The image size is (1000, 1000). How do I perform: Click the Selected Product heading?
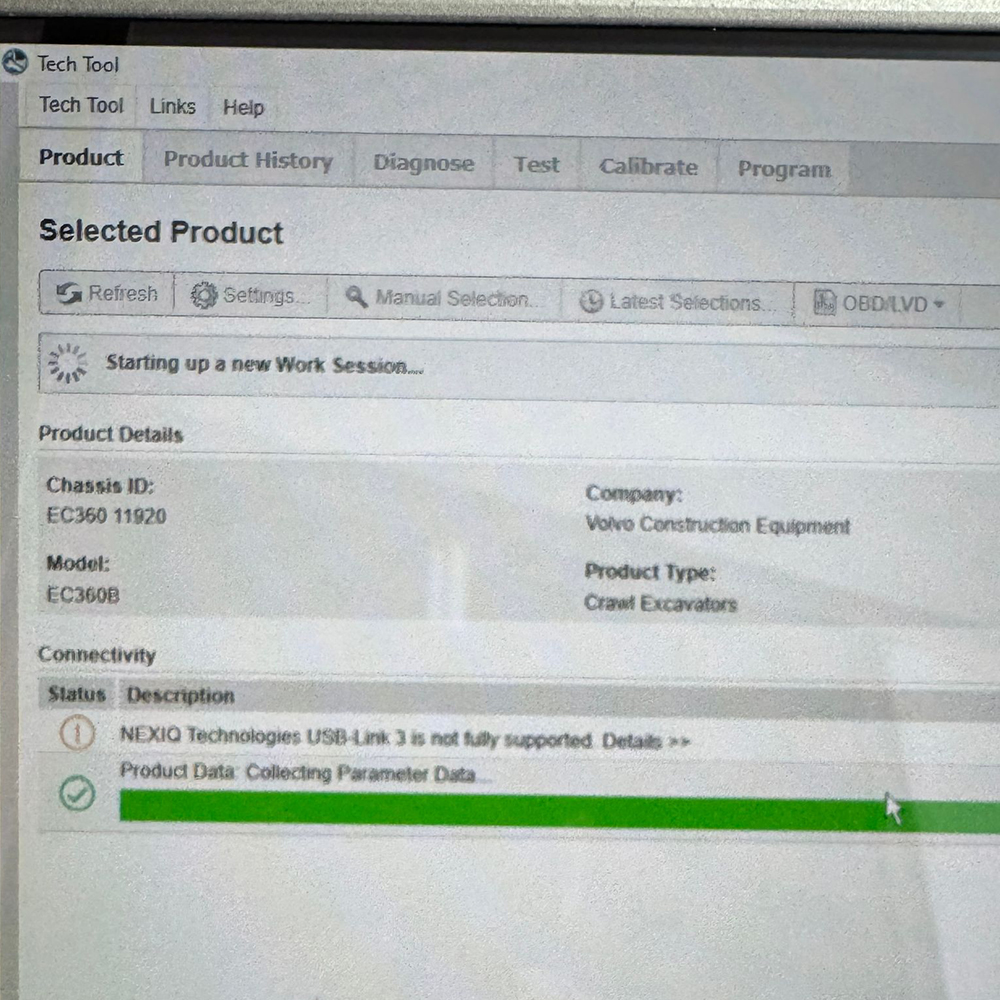(161, 232)
